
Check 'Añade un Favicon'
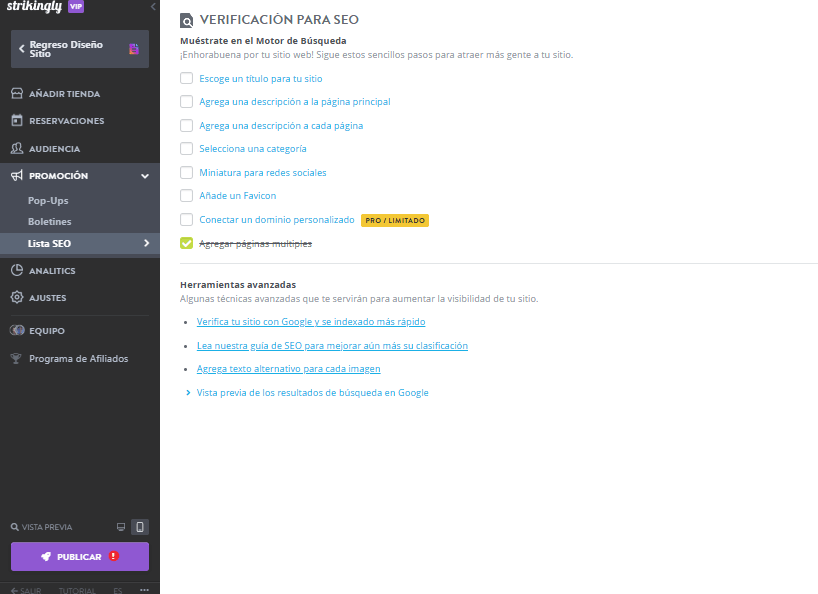pyautogui.click(x=186, y=195)
